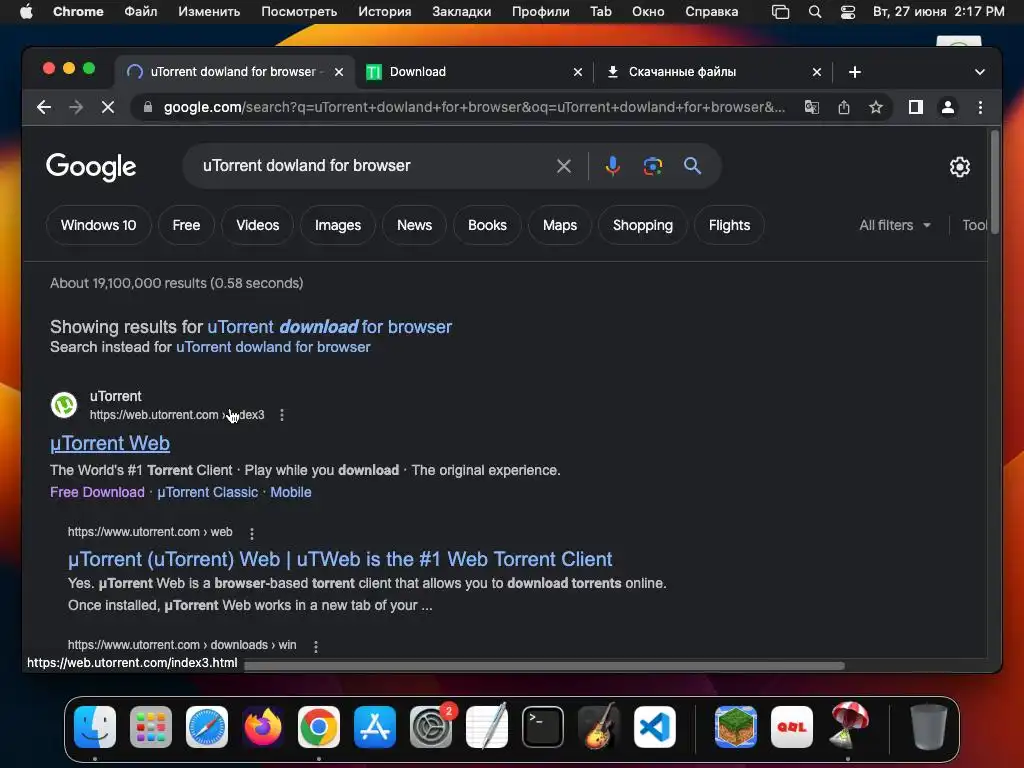Open a new Chrome tab

click(854, 72)
